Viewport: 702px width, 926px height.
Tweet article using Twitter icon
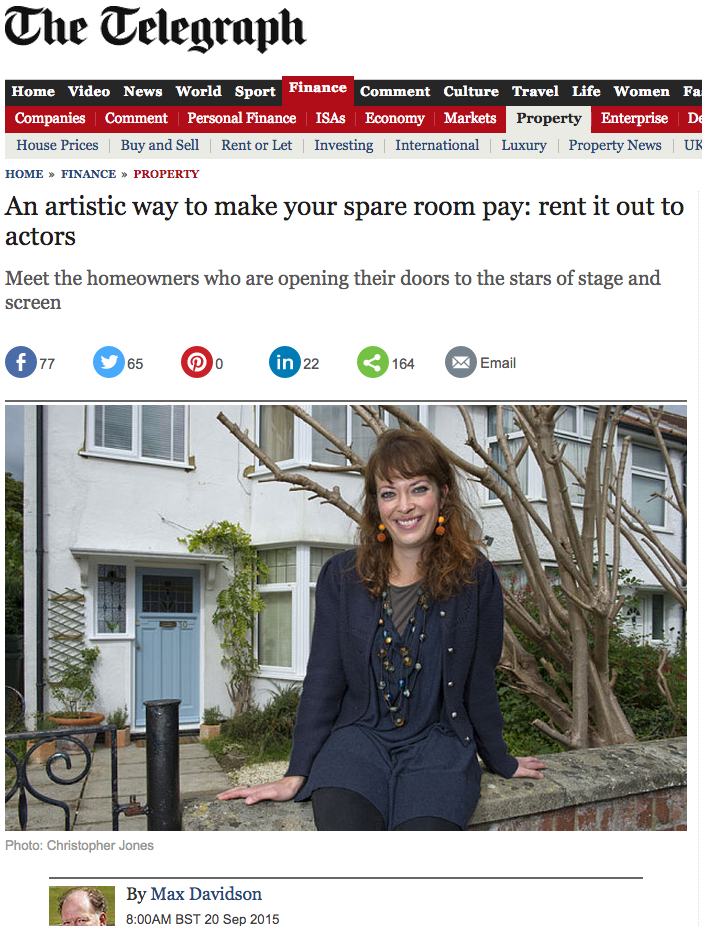109,362
